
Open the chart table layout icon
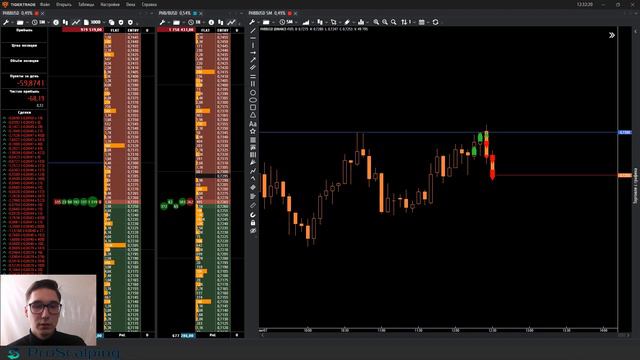point(422,22)
